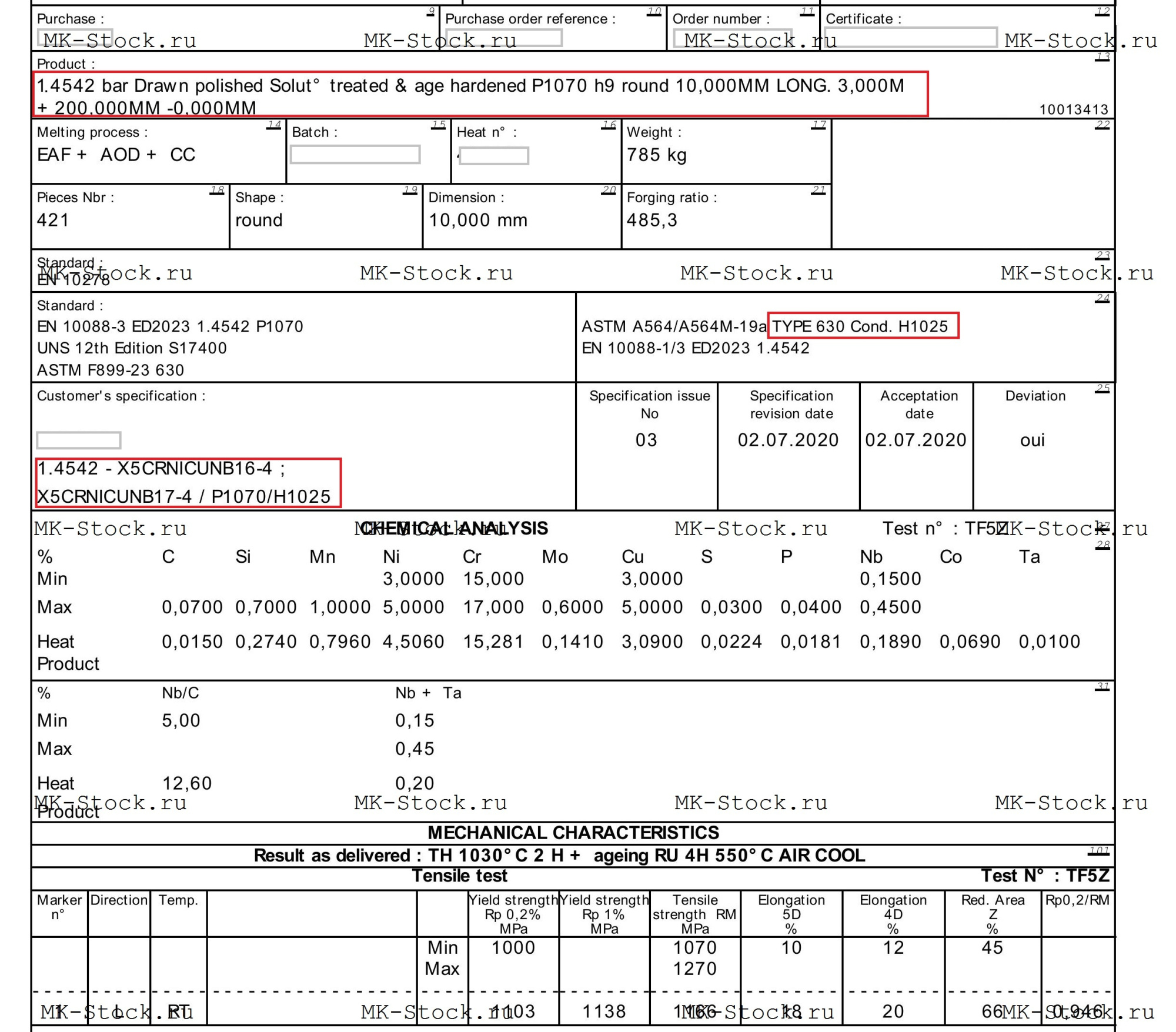This screenshot has height=1032, width=1176.
Task: Click the Heat Nb value 0,1890
Action: 890,642
